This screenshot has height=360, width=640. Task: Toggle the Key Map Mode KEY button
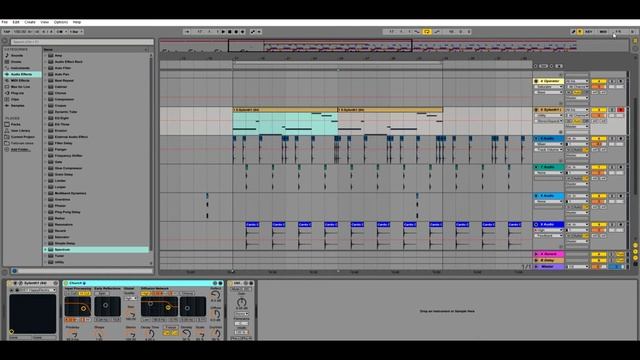pyautogui.click(x=589, y=32)
